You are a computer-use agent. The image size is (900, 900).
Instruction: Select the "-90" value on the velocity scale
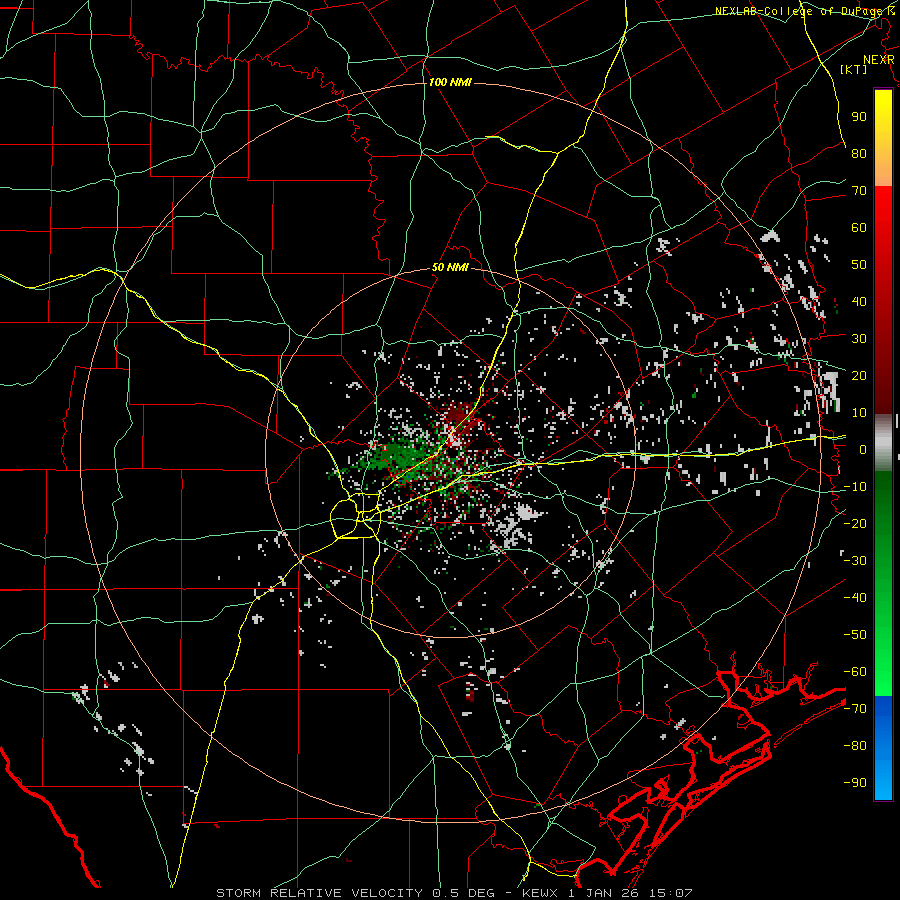point(855,783)
